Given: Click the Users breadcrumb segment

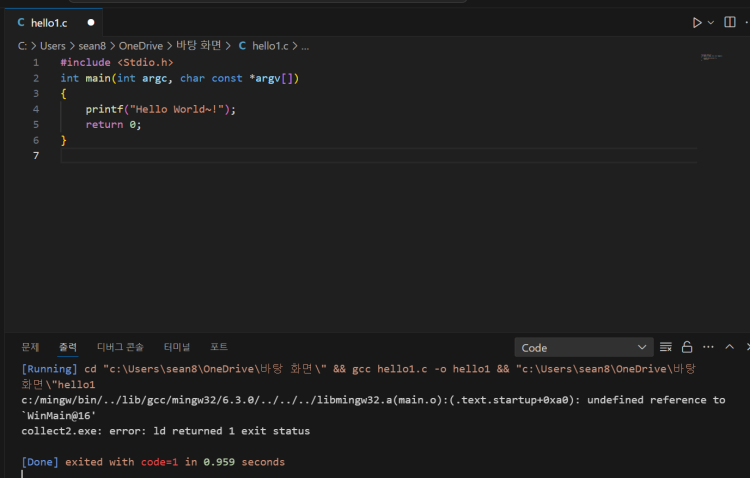Looking at the screenshot, I should point(53,46).
